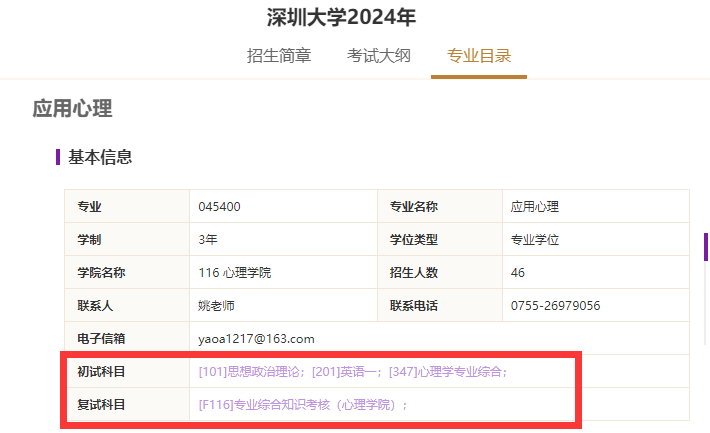Open the 招生简章 tab
Viewport: 710px width, 433px height.
pos(279,56)
